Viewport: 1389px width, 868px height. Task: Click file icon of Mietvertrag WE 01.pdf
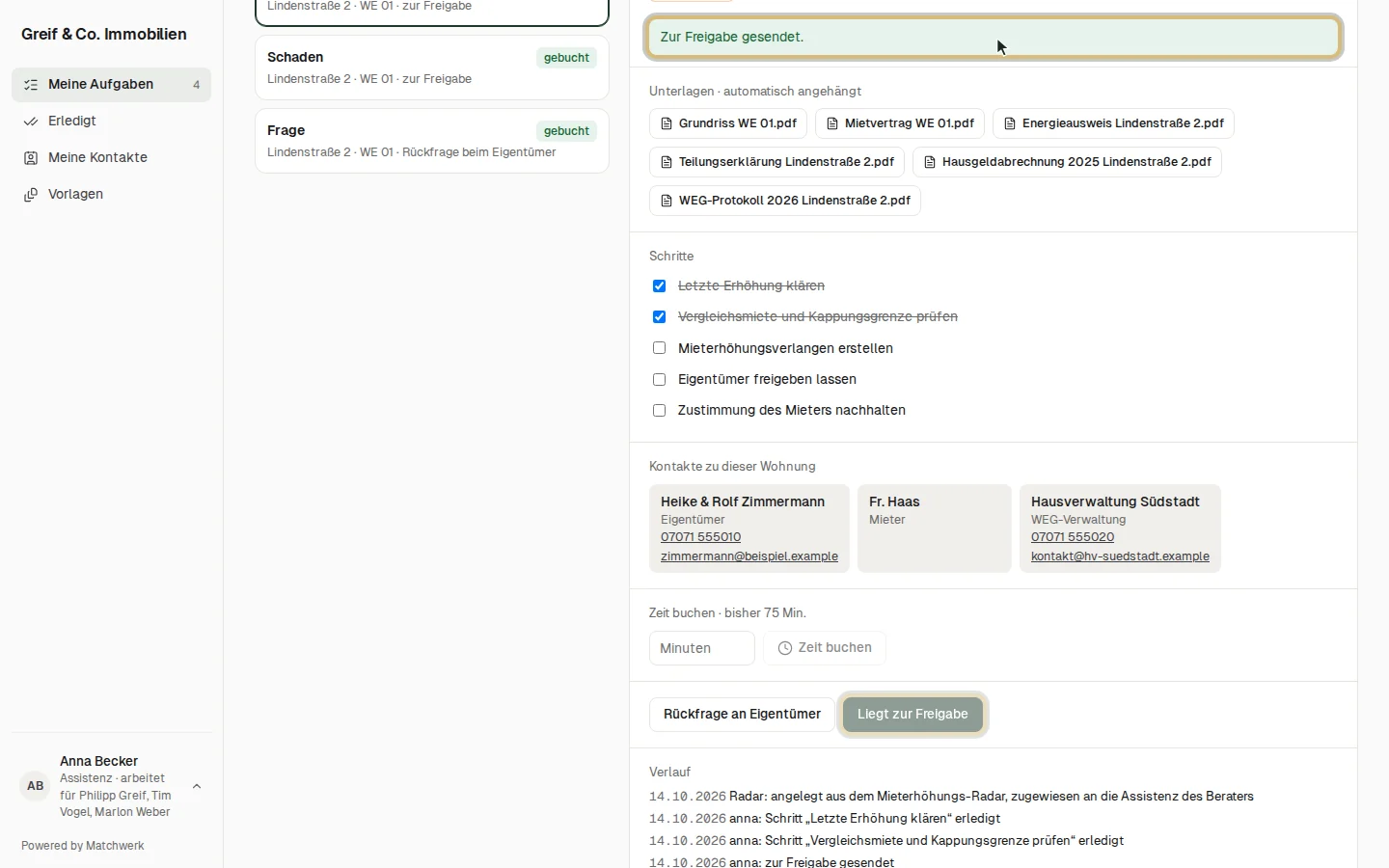point(832,123)
